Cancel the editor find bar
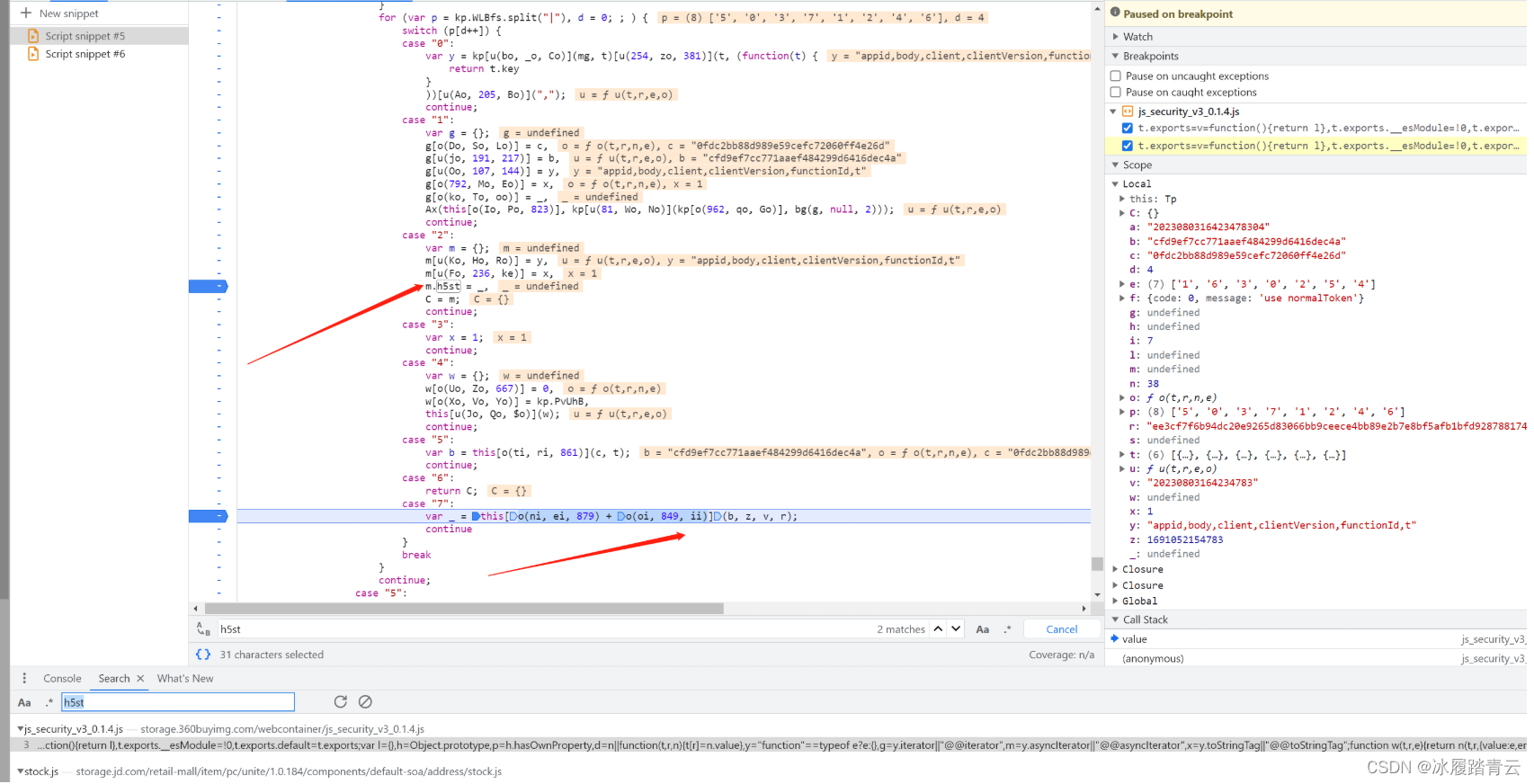This screenshot has width=1534, height=784. (1062, 630)
